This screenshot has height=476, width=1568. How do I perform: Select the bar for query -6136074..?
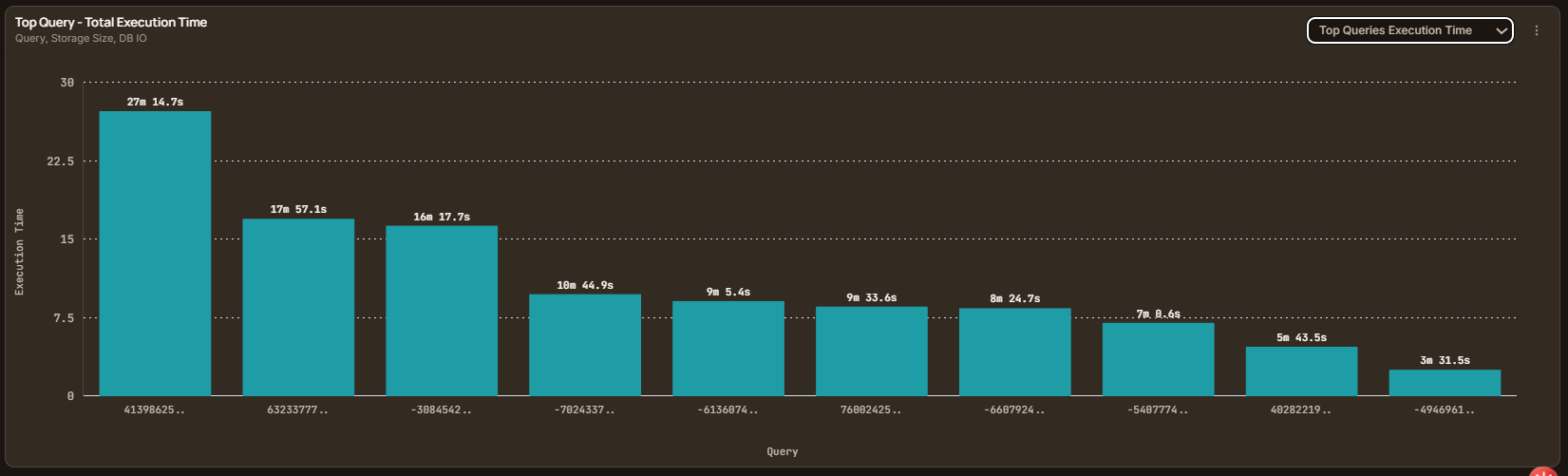(x=728, y=349)
